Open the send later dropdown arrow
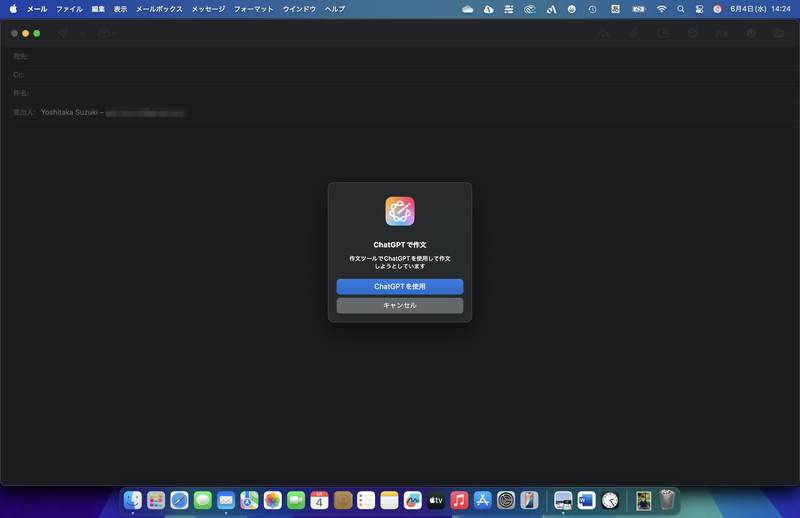800x518 pixels. (x=83, y=33)
